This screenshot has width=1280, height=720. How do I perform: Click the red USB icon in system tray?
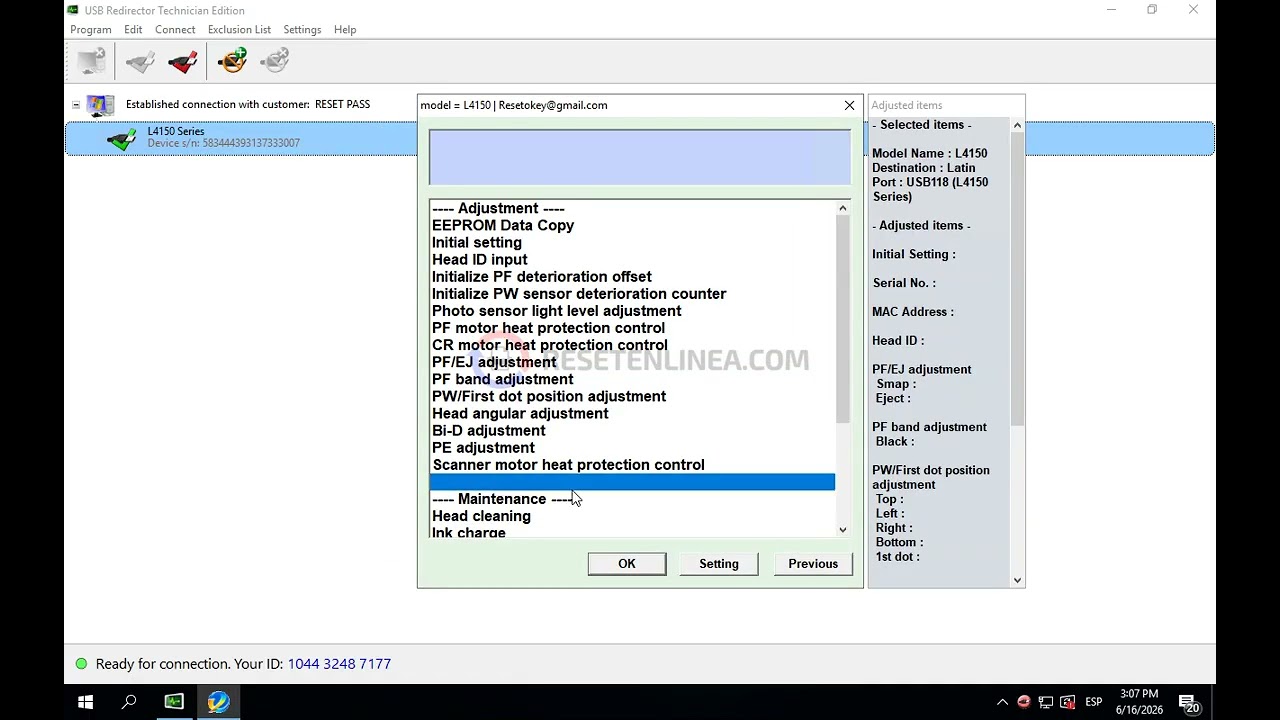1023,702
